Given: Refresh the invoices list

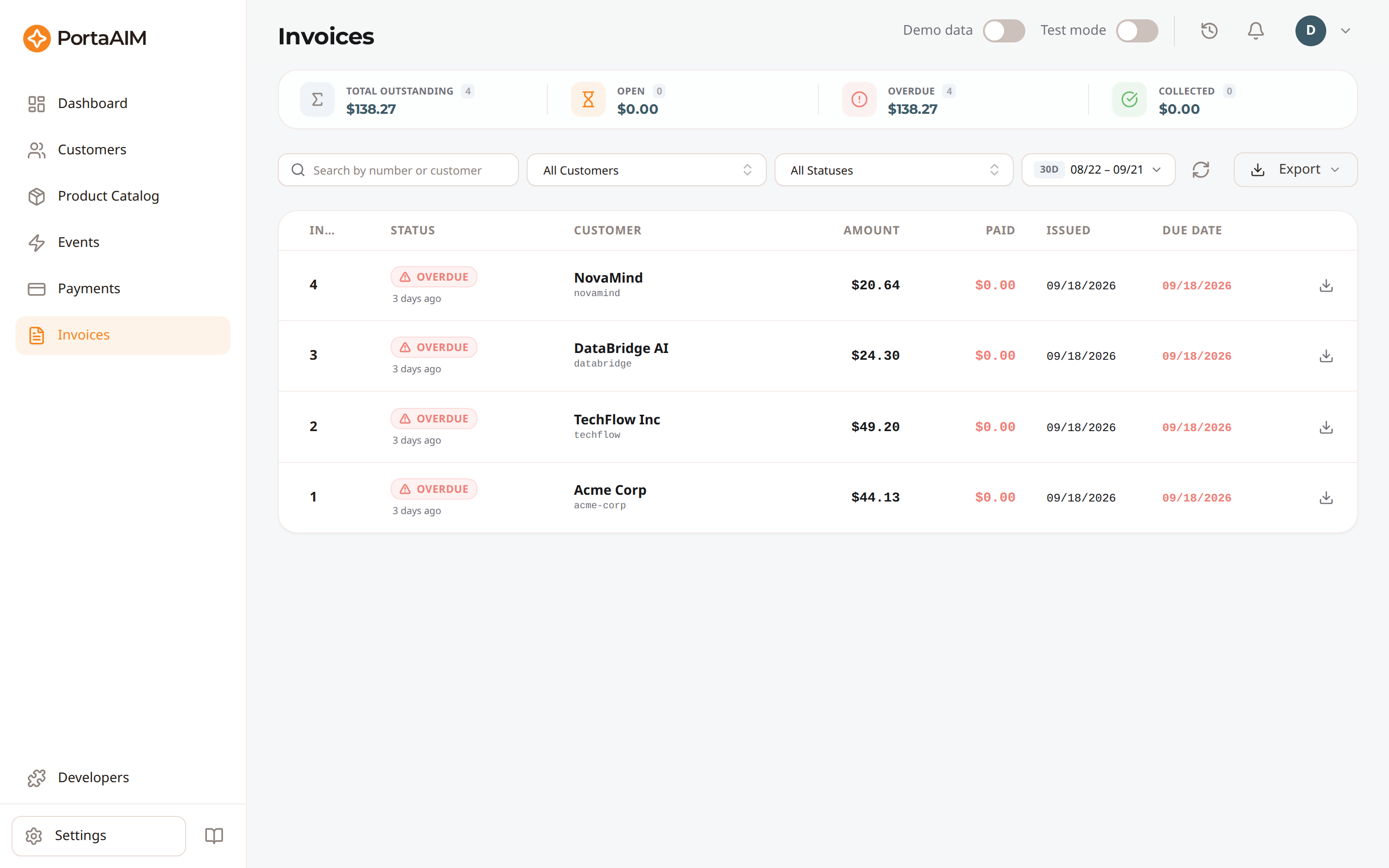Looking at the screenshot, I should [1201, 170].
